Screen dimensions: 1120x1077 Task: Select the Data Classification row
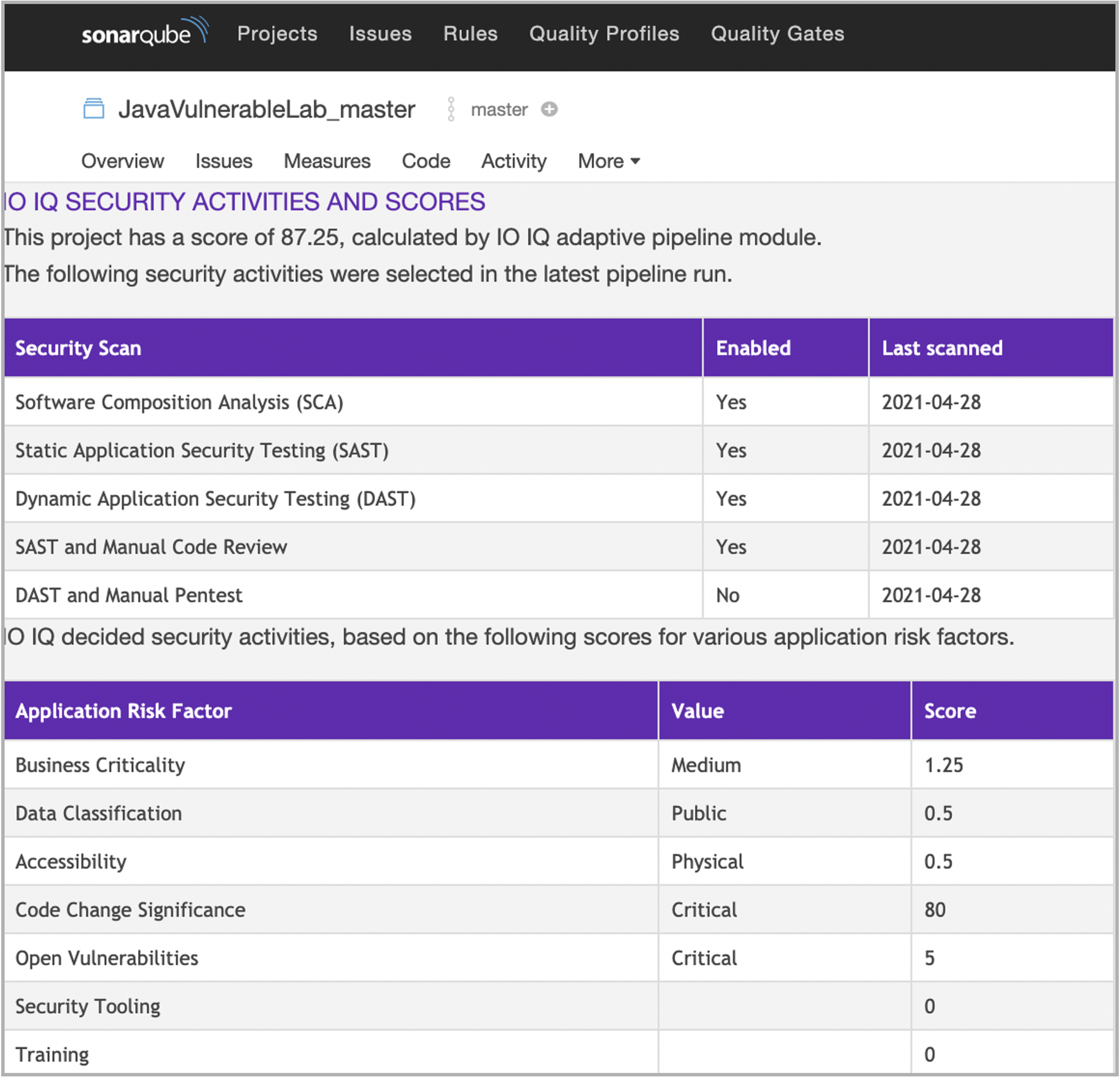coord(559,813)
